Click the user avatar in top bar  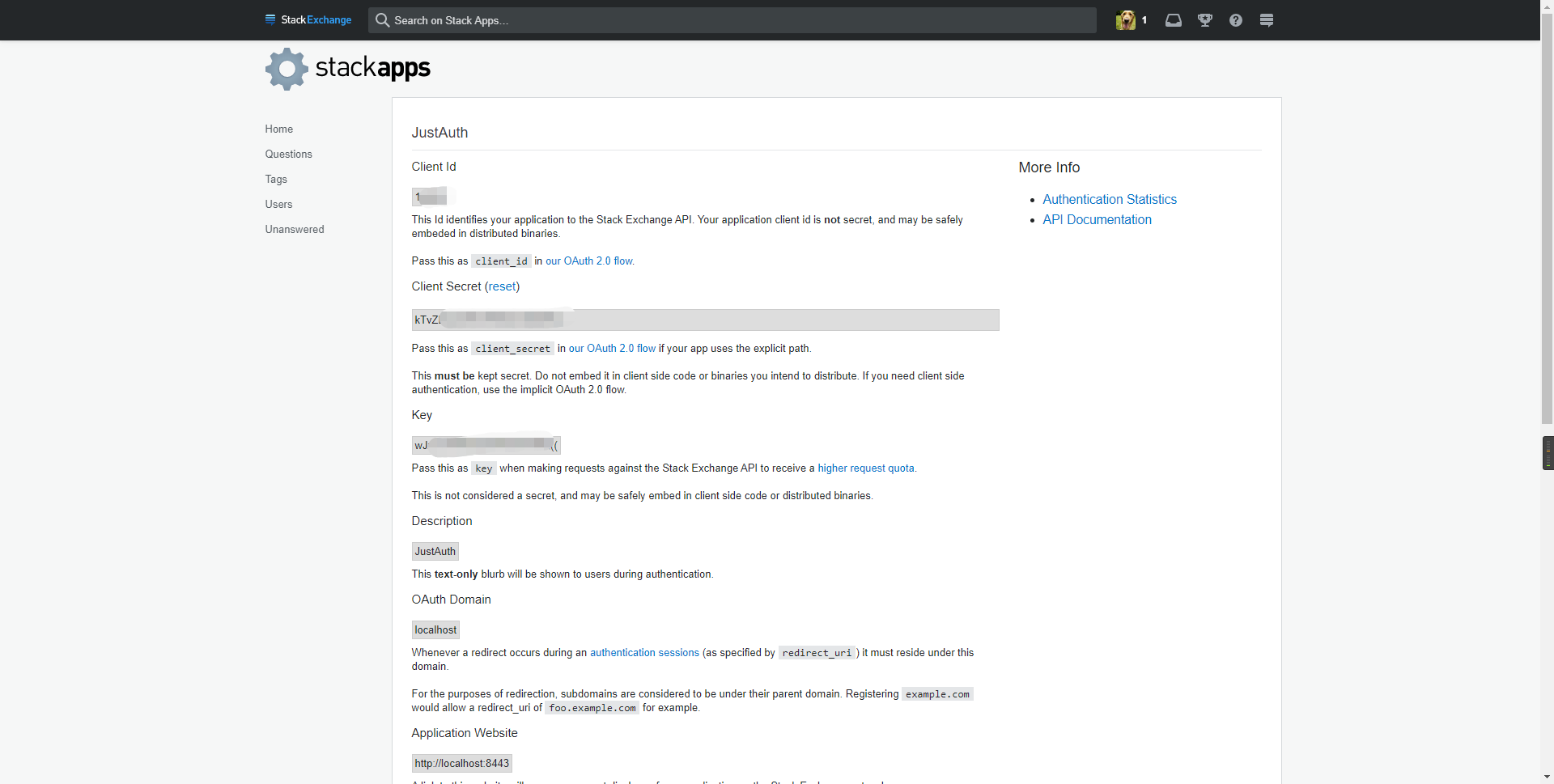tap(1125, 20)
